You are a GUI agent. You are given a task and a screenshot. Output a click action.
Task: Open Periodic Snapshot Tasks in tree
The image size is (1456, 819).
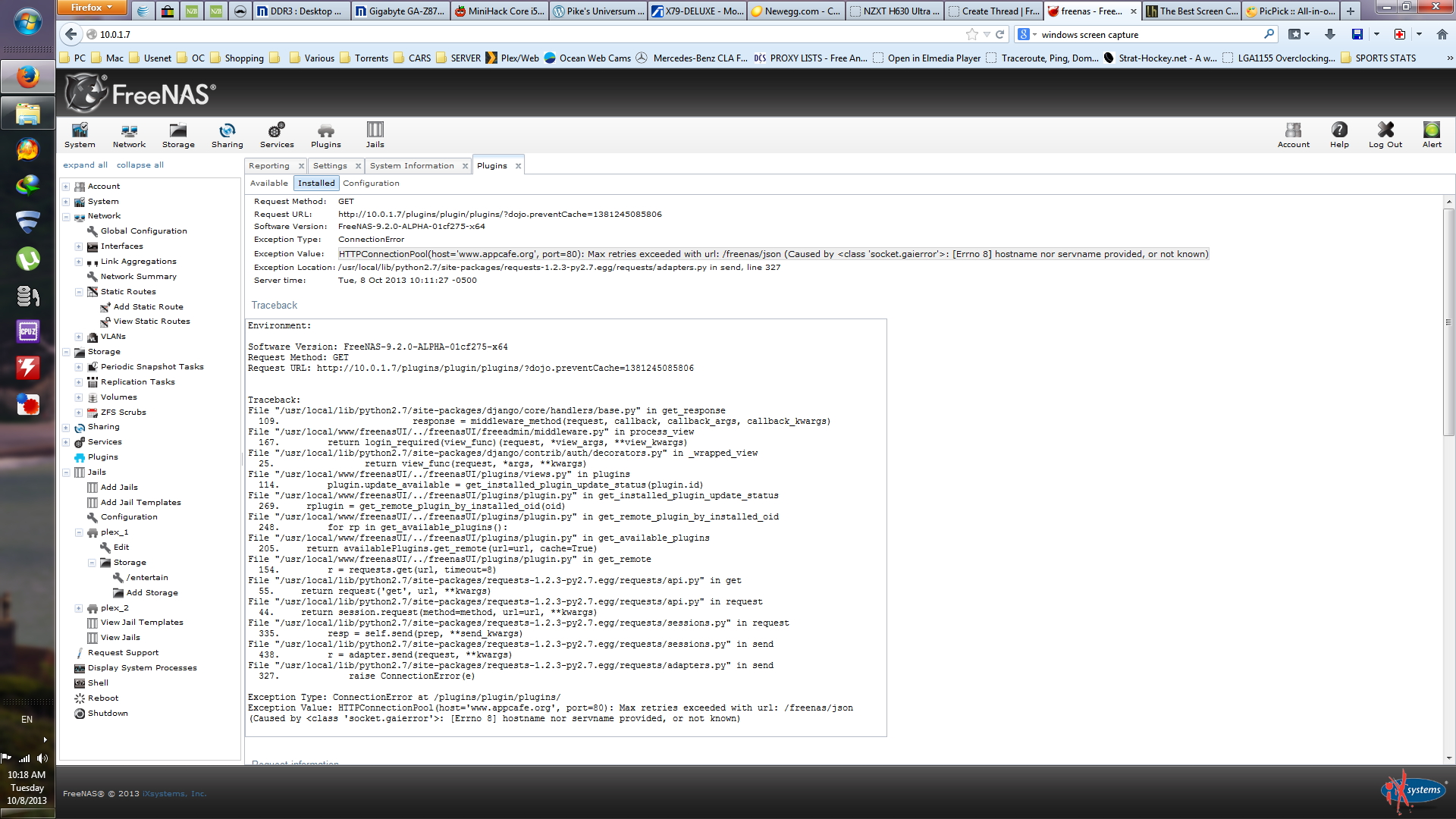[x=152, y=367]
